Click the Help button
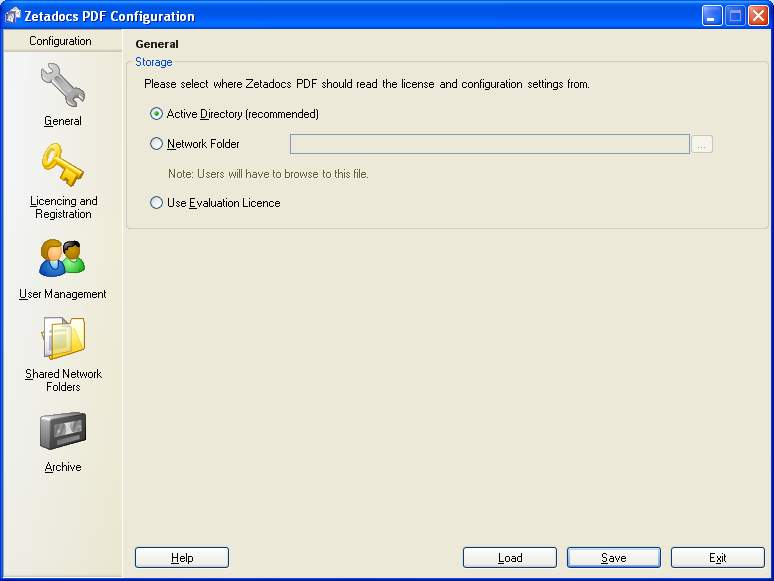 pos(182,558)
